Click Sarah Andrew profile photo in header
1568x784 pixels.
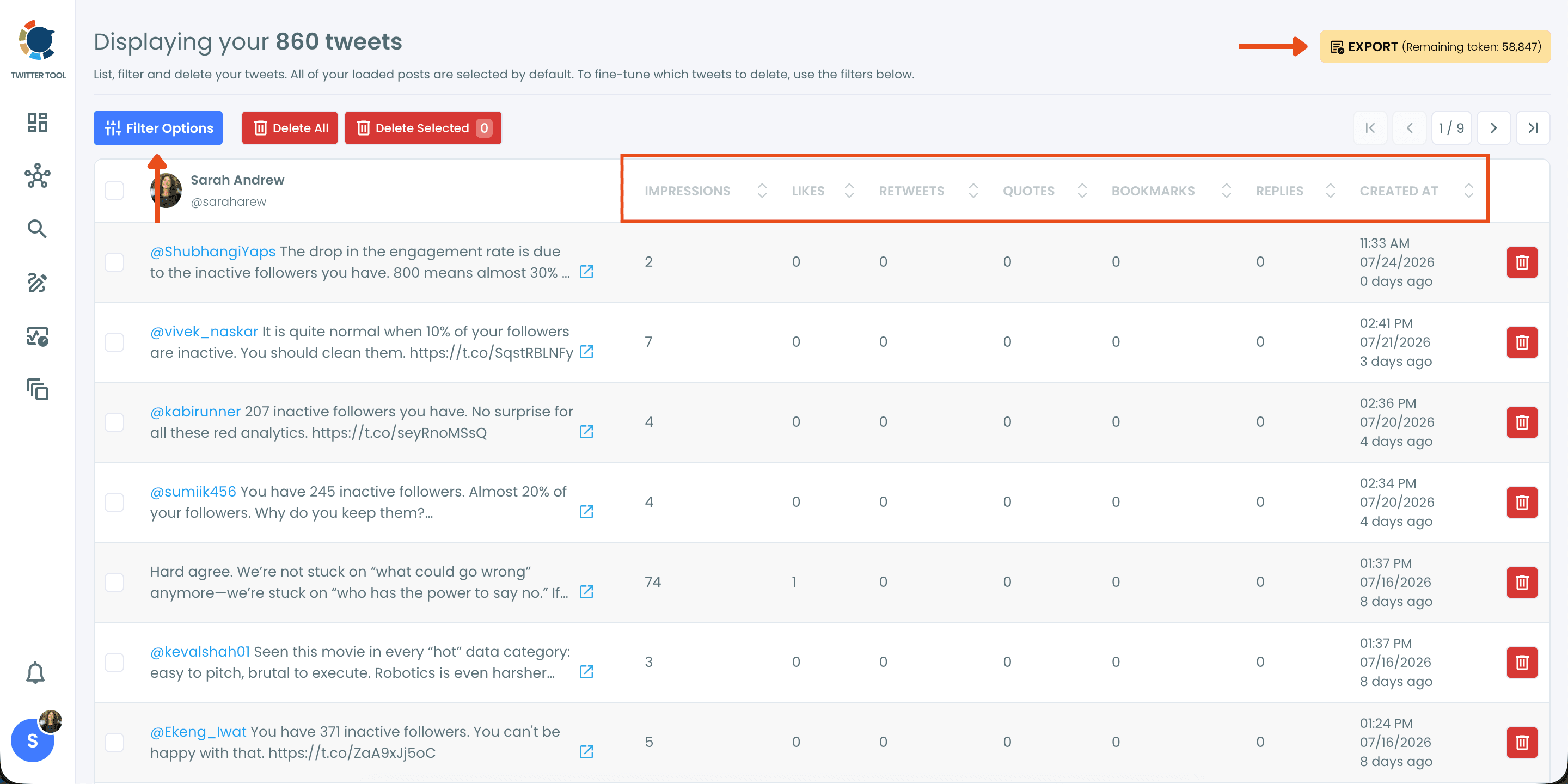166,191
